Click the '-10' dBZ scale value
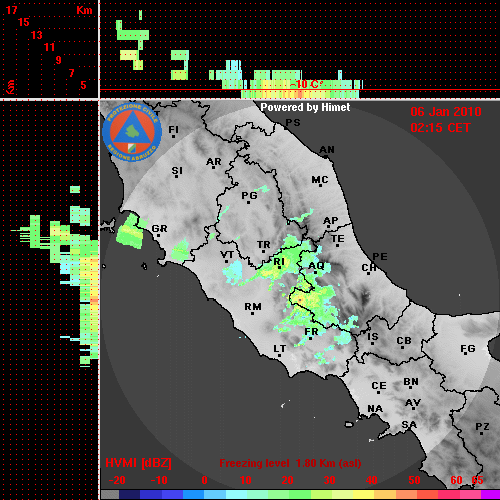 (159, 480)
